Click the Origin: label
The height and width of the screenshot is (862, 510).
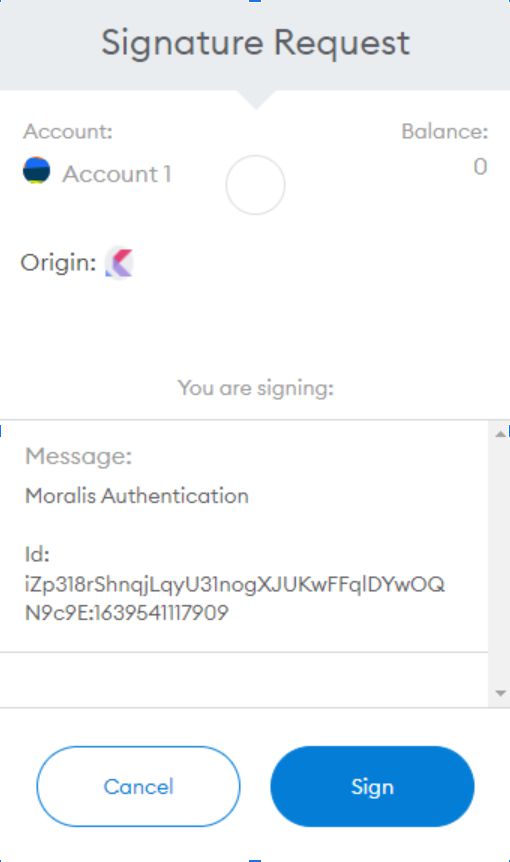point(58,263)
